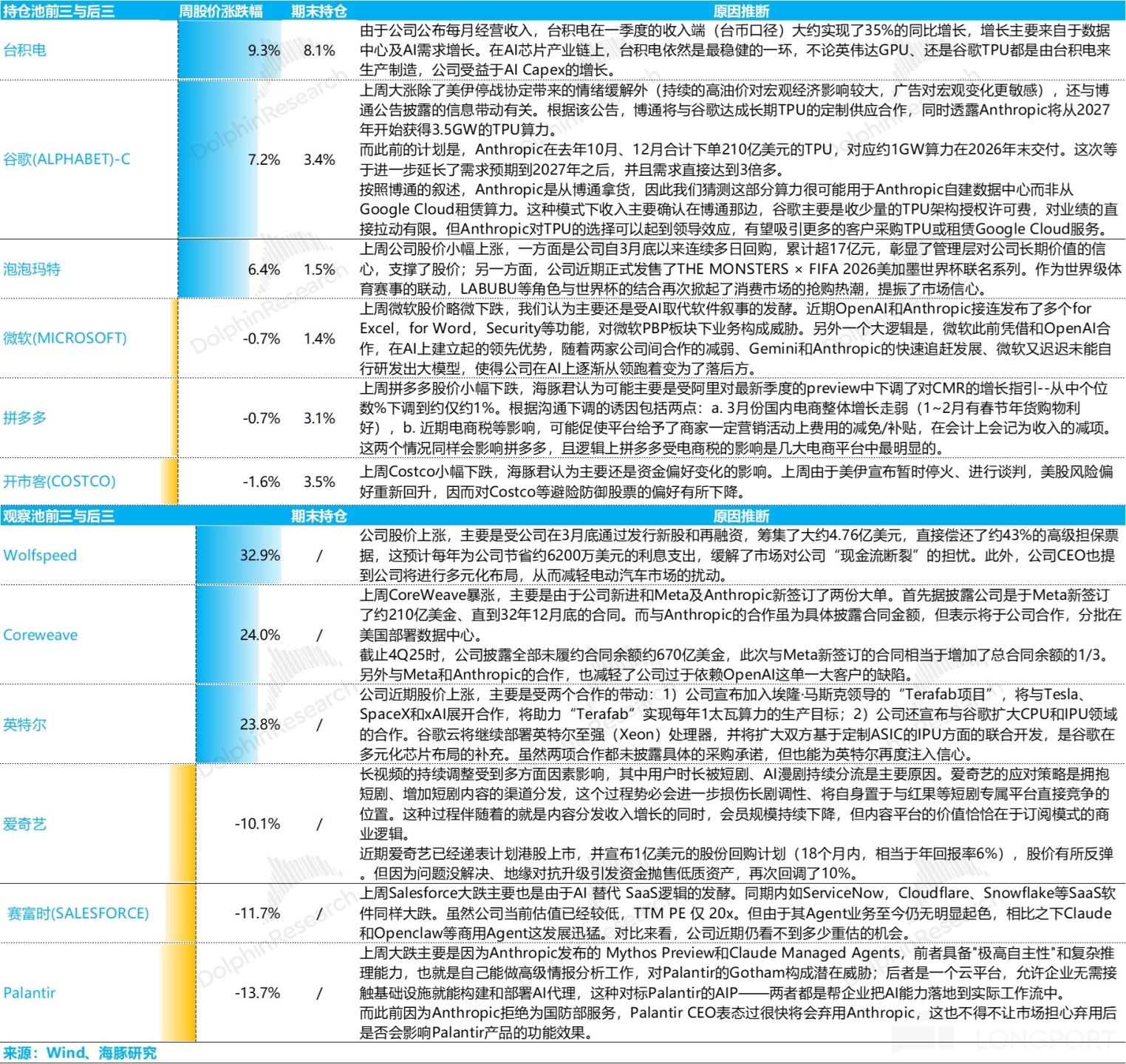Viewport: 1126px width, 1064px height.
Task: Click the 观察池前三与后三 section header
Action: 59,516
